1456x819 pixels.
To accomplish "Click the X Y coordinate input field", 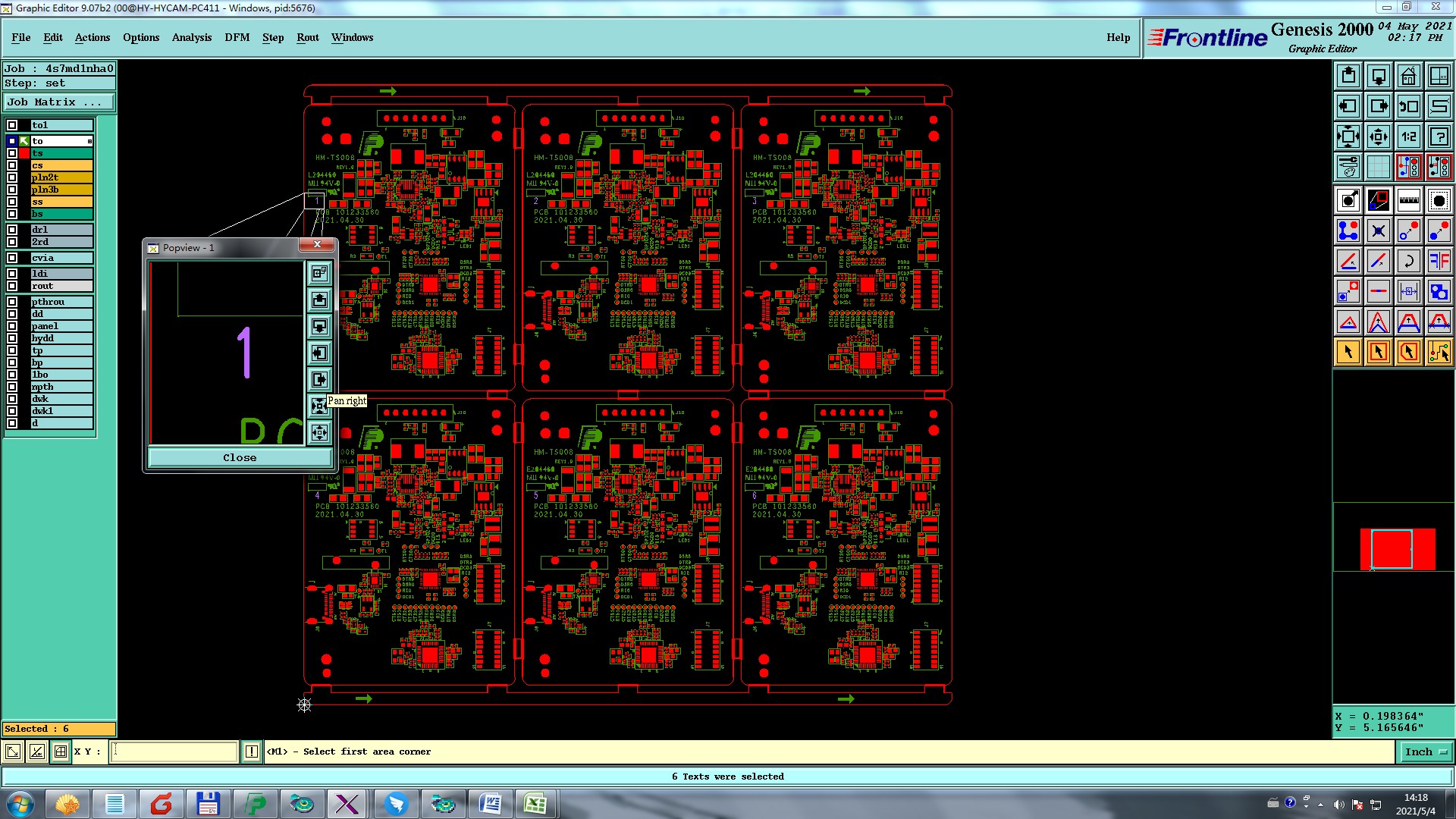I will [x=174, y=752].
